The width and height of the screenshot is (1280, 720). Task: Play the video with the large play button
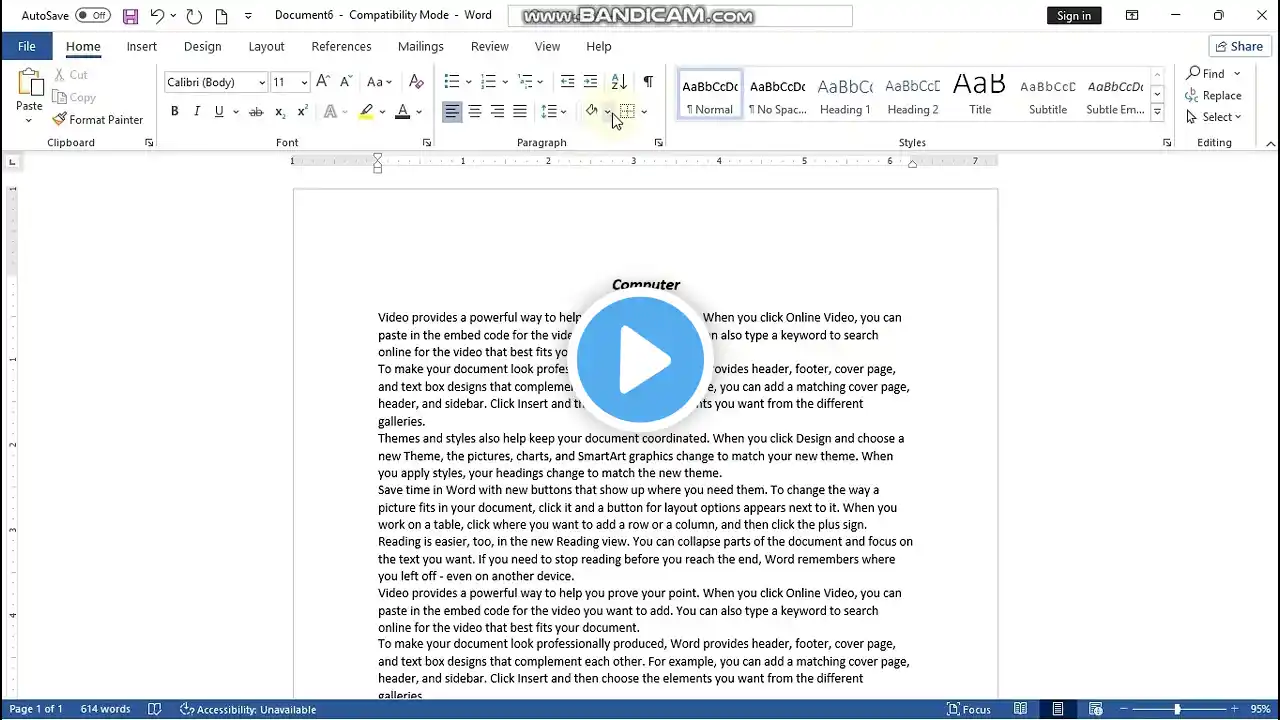click(640, 360)
